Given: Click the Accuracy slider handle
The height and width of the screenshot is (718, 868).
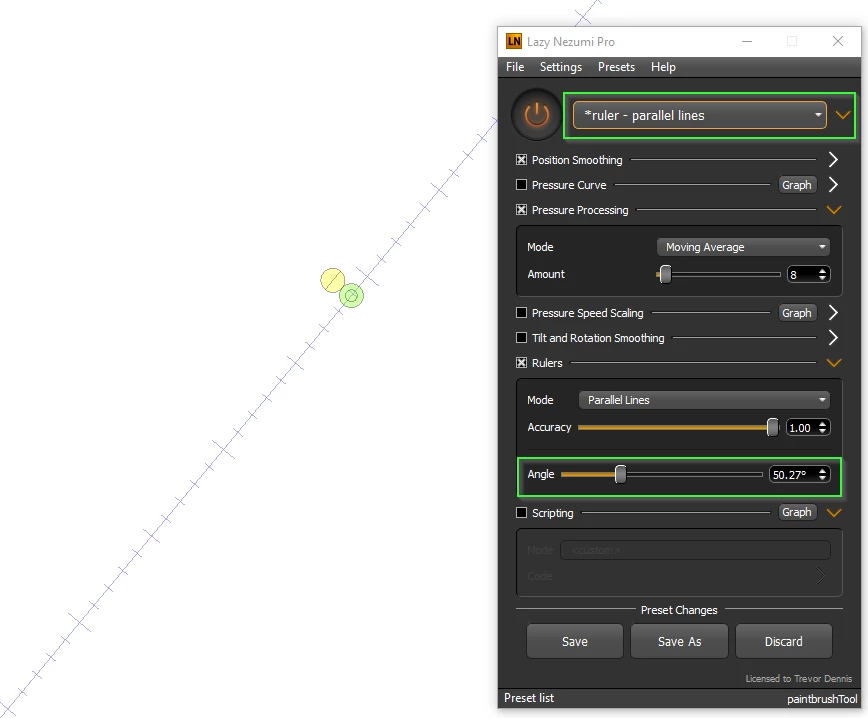Looking at the screenshot, I should (772, 427).
